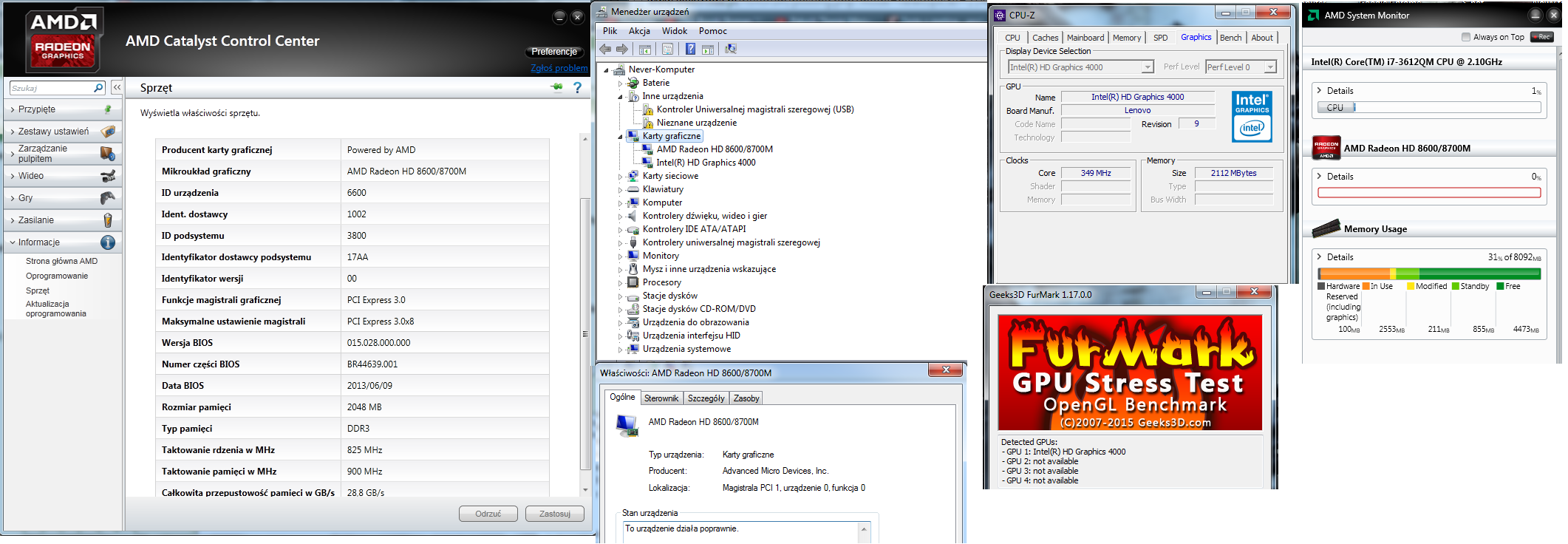
Task: Click the back arrow in Menedżer urządzeń toolbar
Action: [605, 49]
